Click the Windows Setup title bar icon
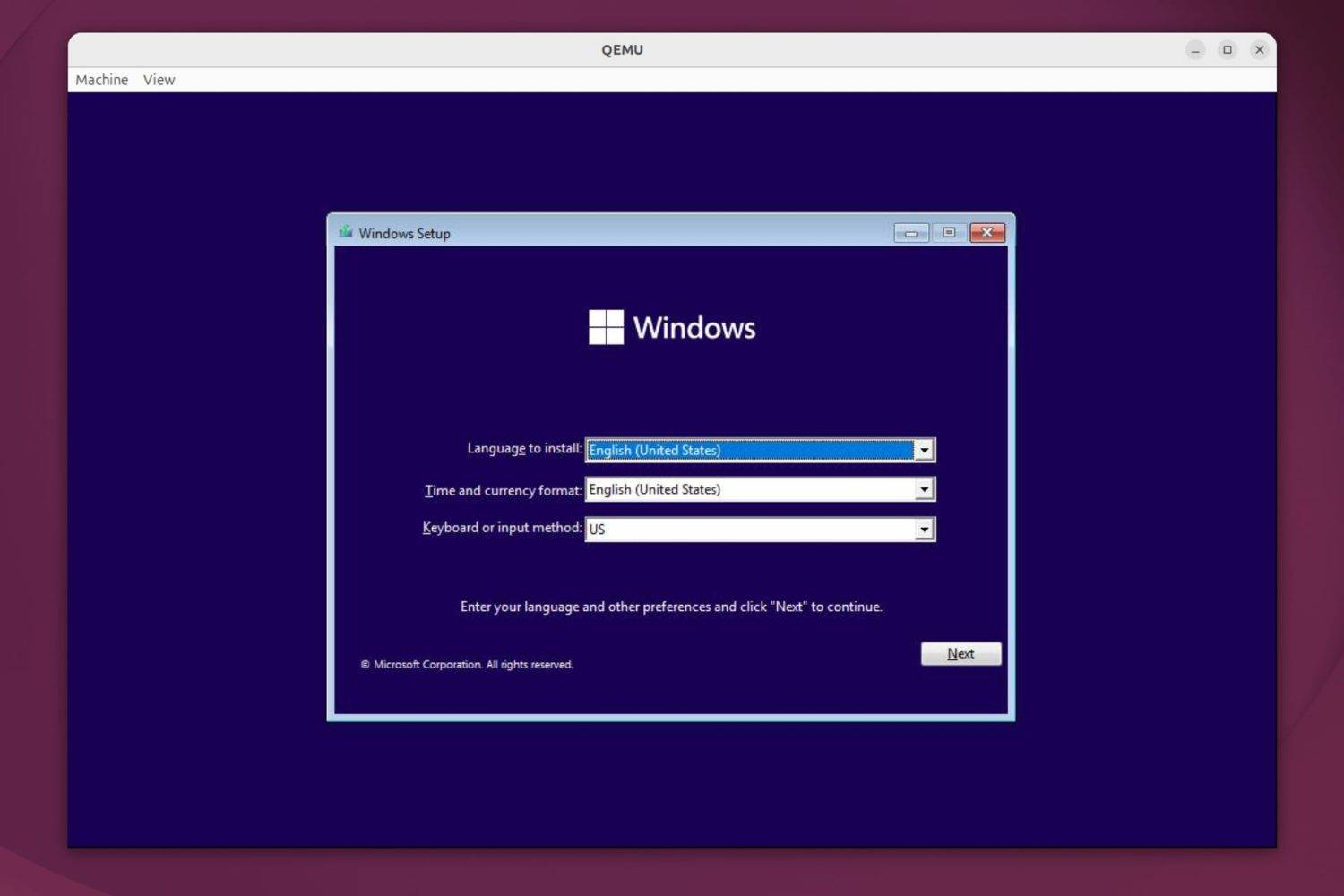The image size is (1344, 896). [x=346, y=232]
